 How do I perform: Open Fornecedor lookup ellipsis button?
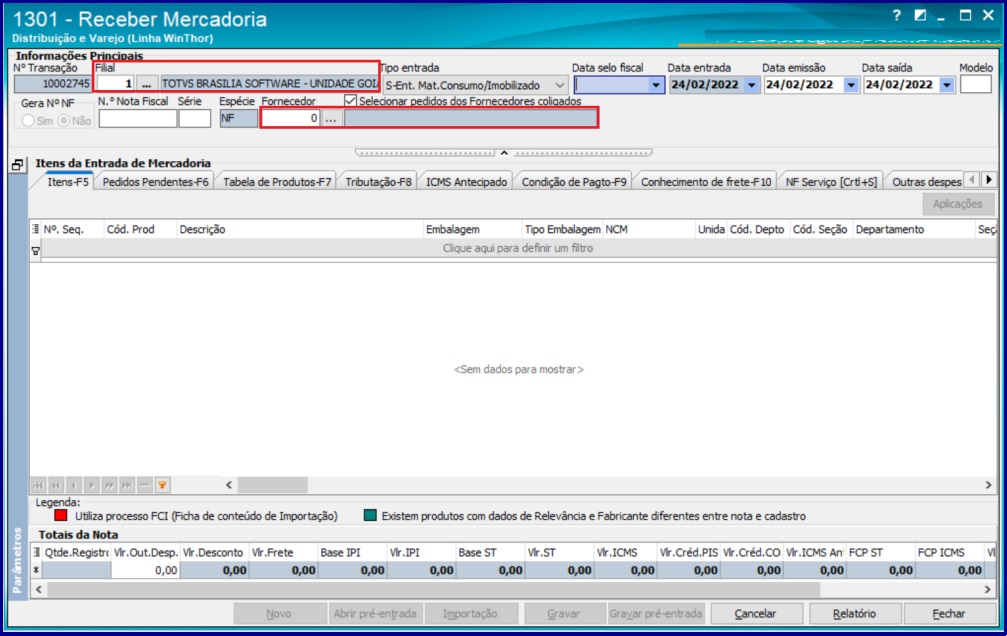(x=331, y=118)
